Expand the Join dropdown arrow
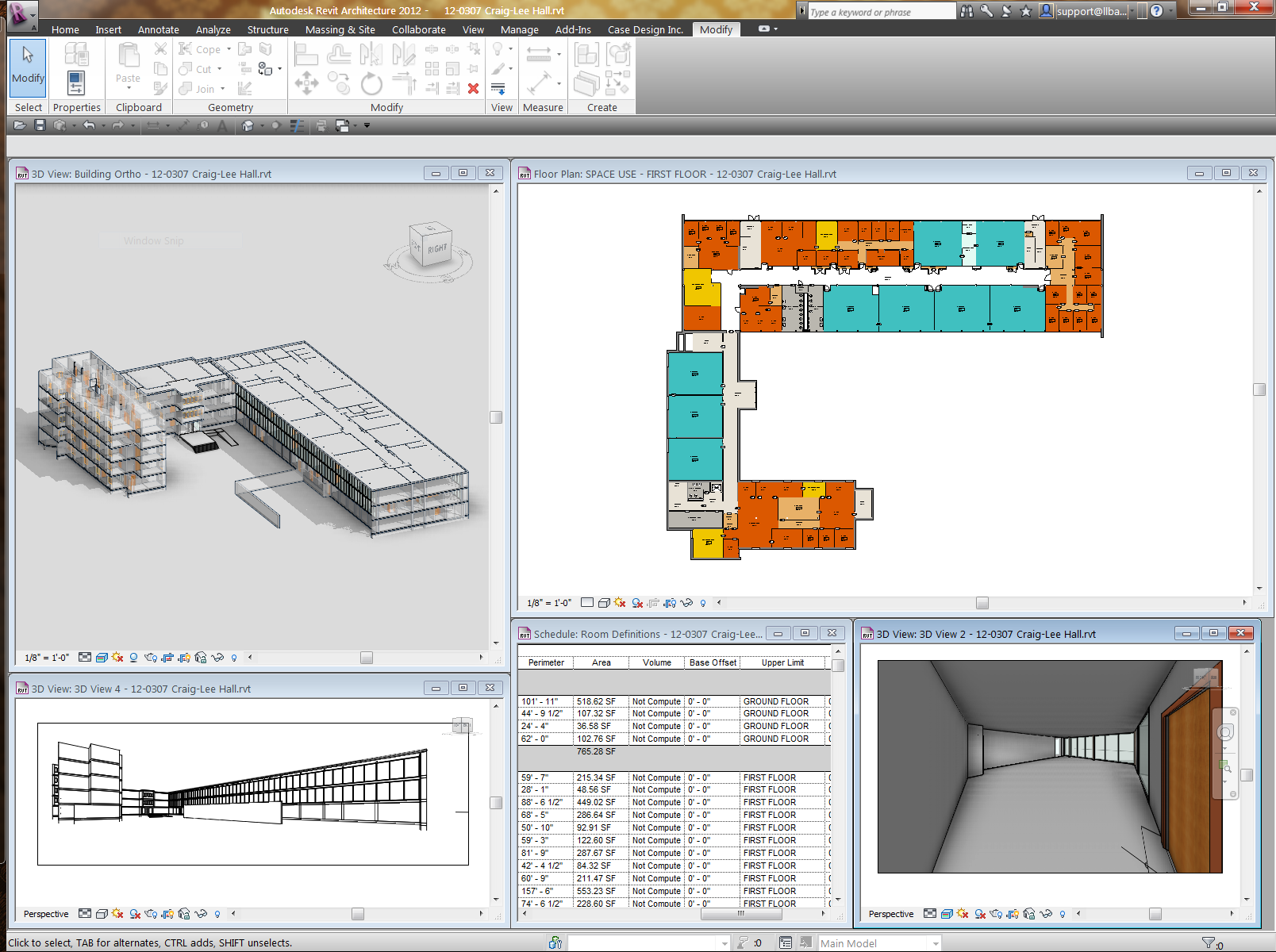Screen dimensions: 1276x952 click(224, 88)
